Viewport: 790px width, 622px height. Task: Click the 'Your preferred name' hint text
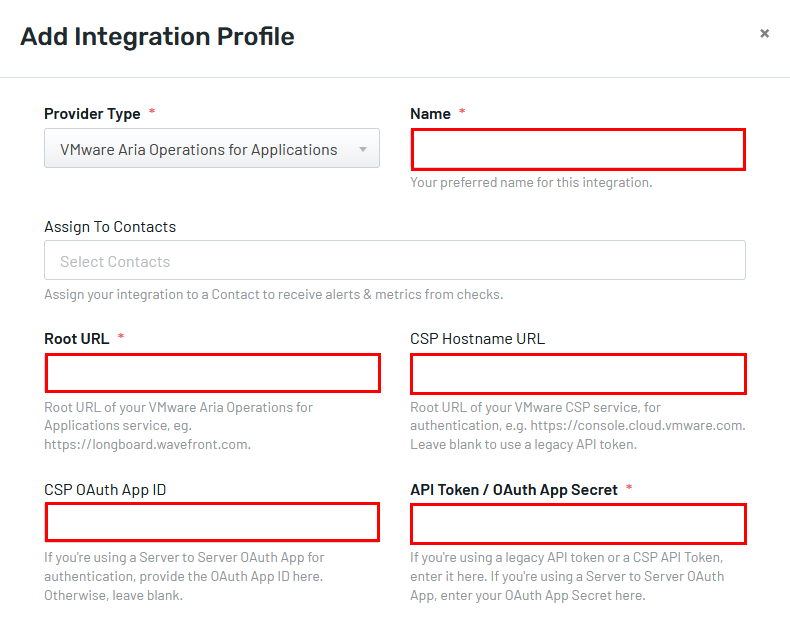[531, 182]
